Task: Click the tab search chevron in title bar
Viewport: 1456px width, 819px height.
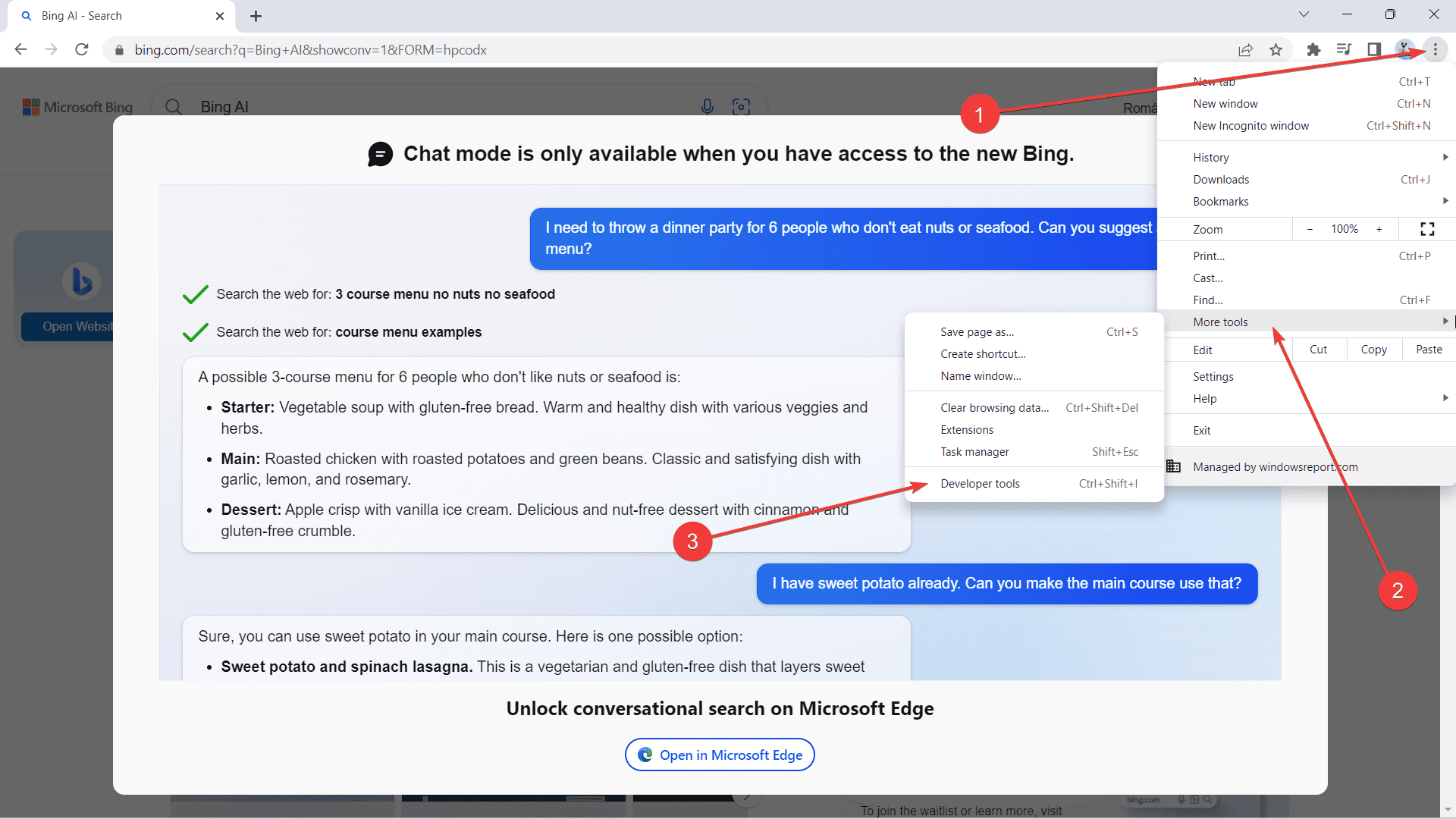Action: [1304, 14]
